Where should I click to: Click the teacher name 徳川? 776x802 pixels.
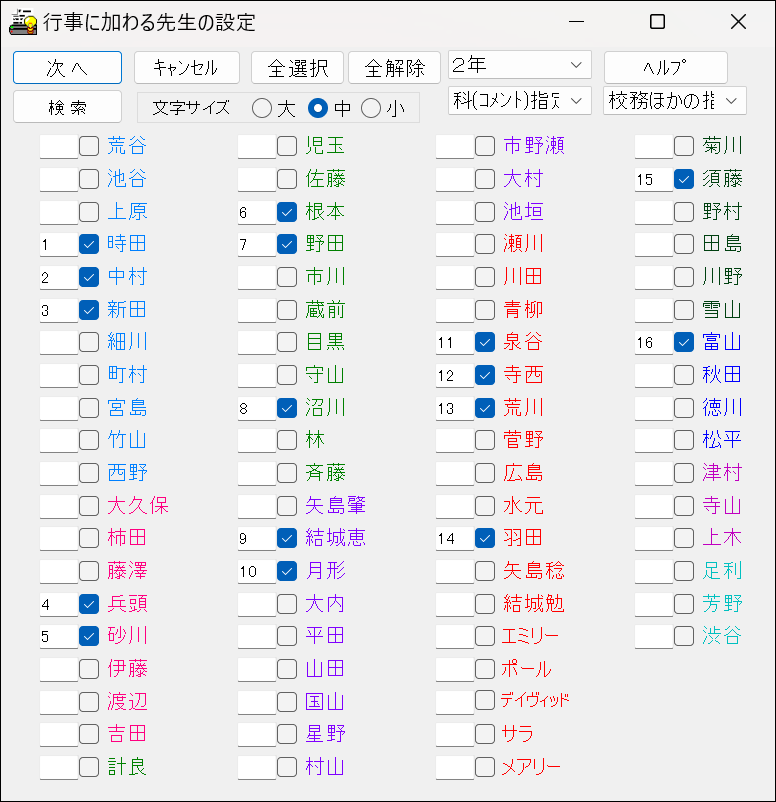[x=722, y=408]
